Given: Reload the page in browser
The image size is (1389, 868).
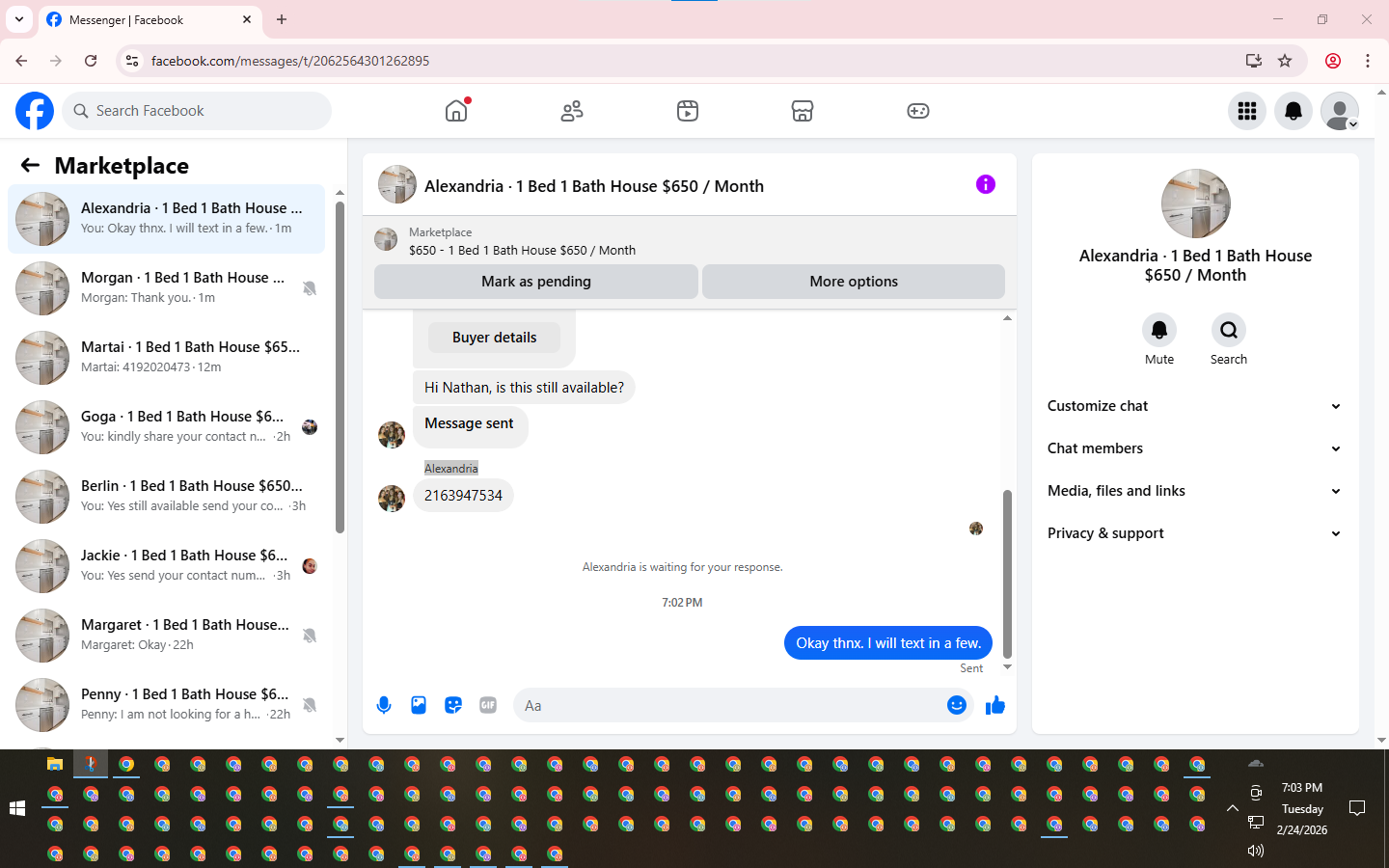Looking at the screenshot, I should click(91, 61).
